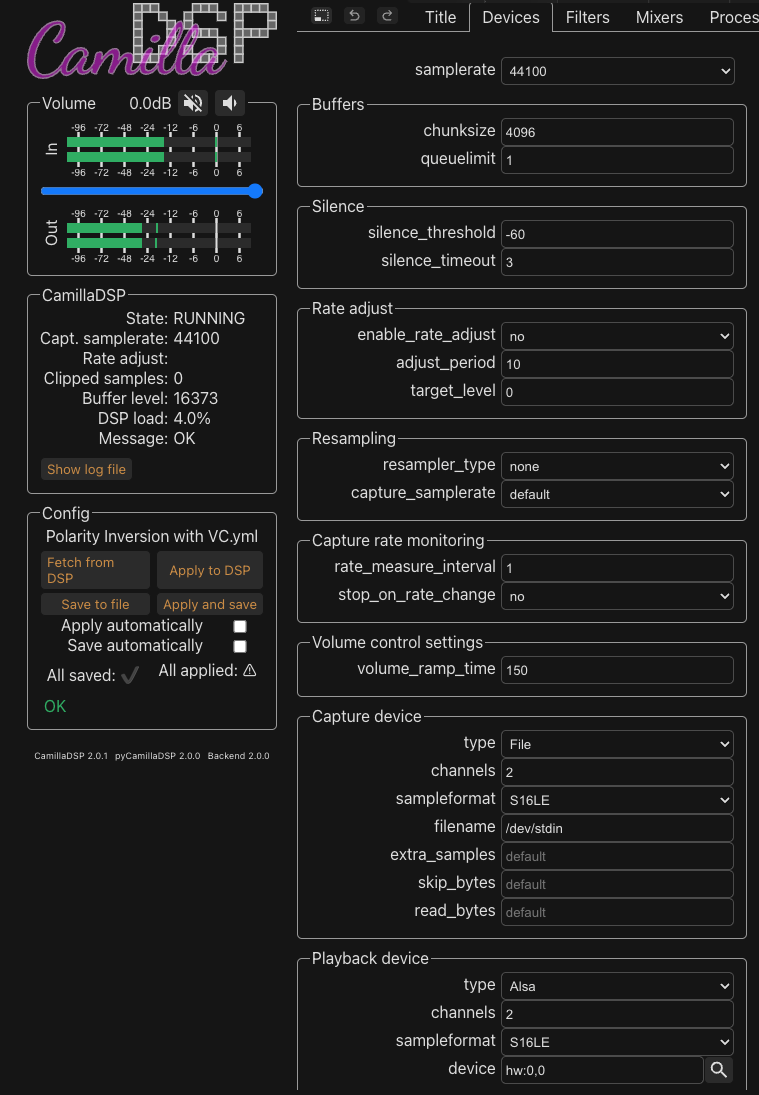Click version text CamillaDSP 2.0.1

(x=71, y=756)
